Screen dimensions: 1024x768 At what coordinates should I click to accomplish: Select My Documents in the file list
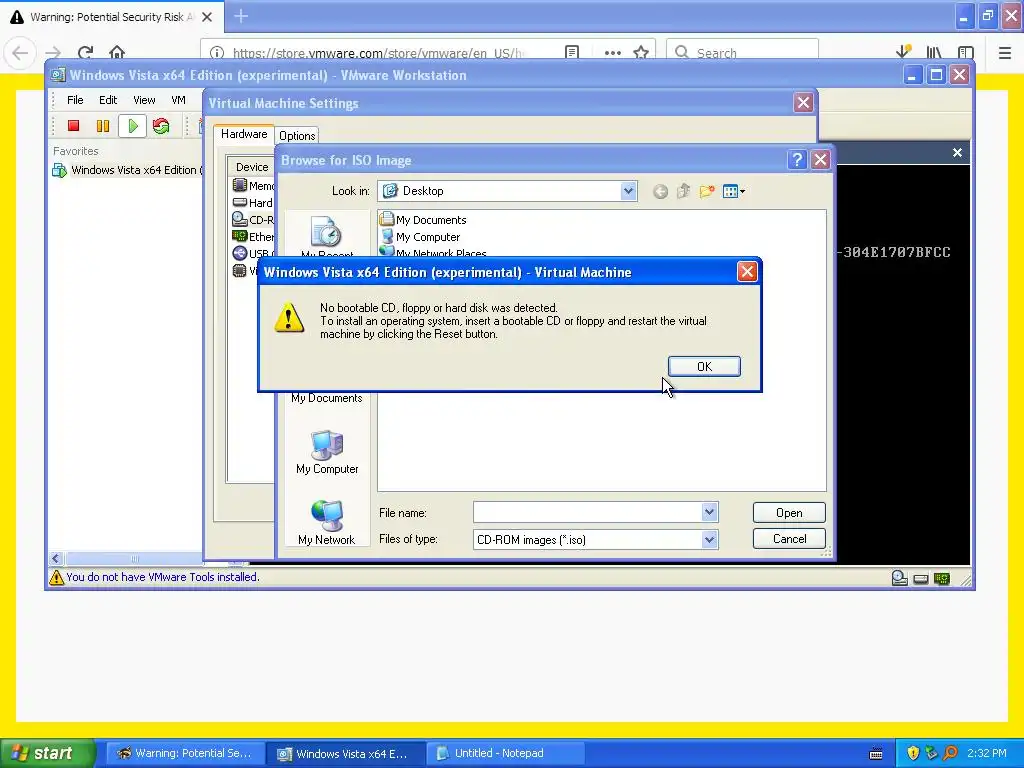coord(423,219)
